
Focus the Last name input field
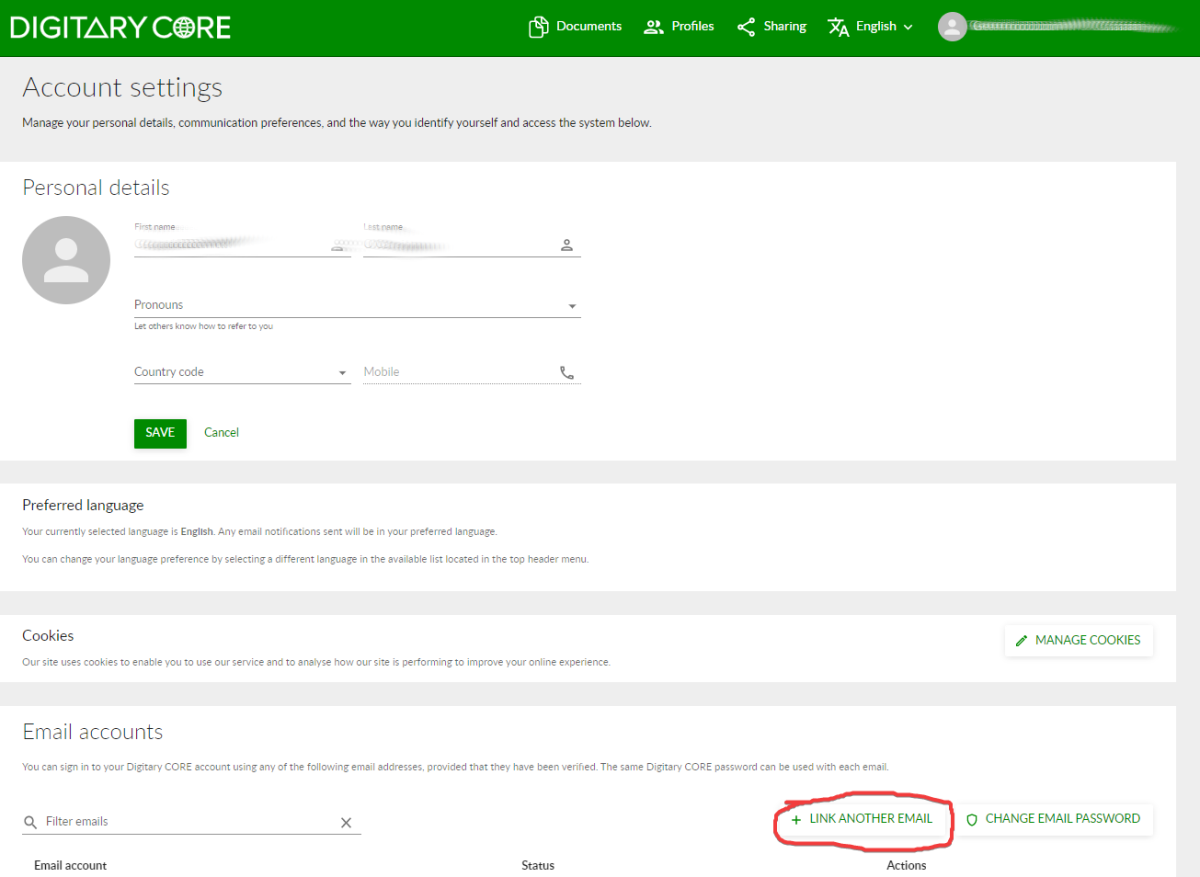click(471, 243)
